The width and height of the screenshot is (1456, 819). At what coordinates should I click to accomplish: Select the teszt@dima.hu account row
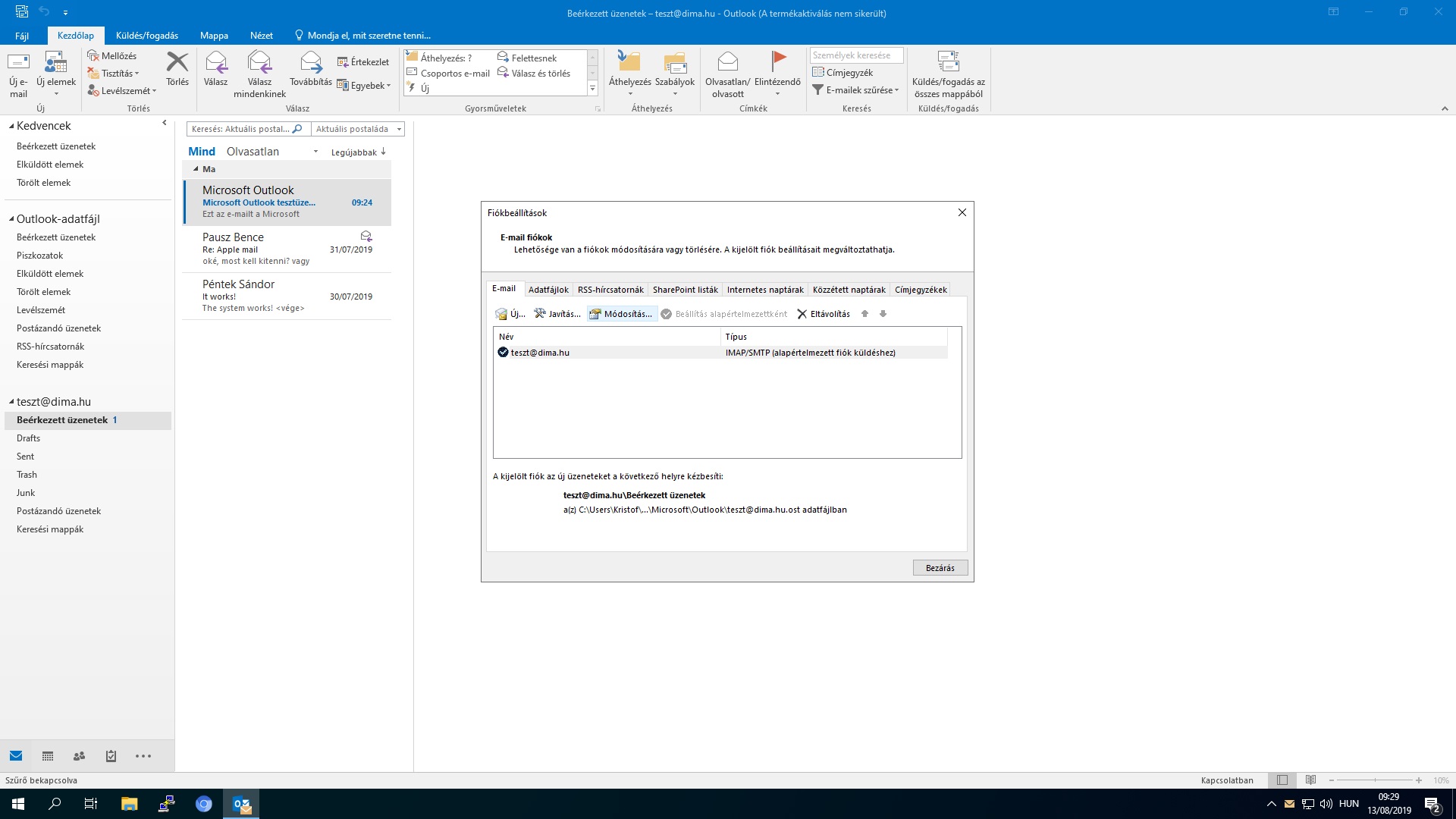point(720,353)
